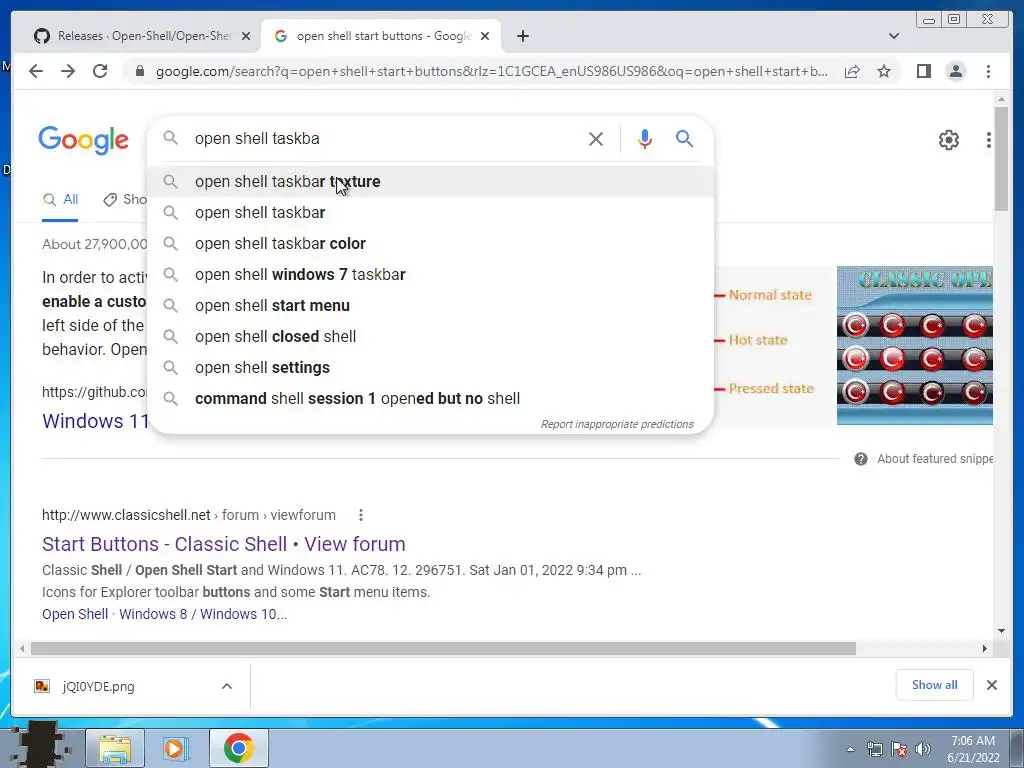
Task: Click network tray icon
Action: tap(874, 749)
